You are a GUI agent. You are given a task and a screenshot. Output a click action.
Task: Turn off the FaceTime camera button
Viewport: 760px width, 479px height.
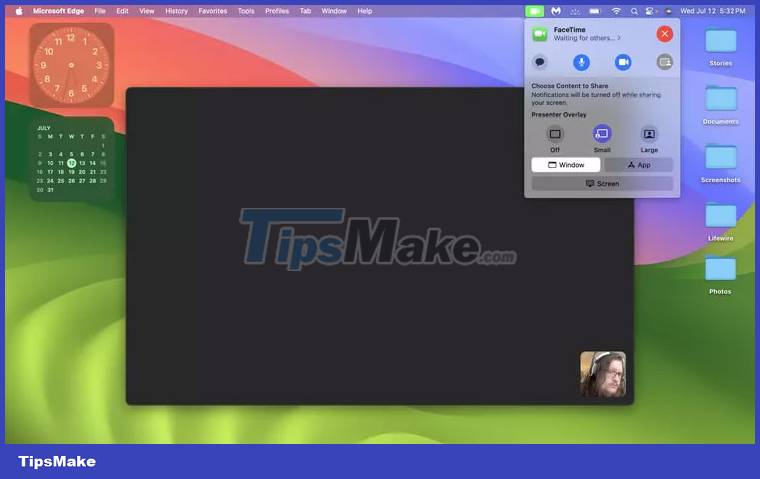623,62
